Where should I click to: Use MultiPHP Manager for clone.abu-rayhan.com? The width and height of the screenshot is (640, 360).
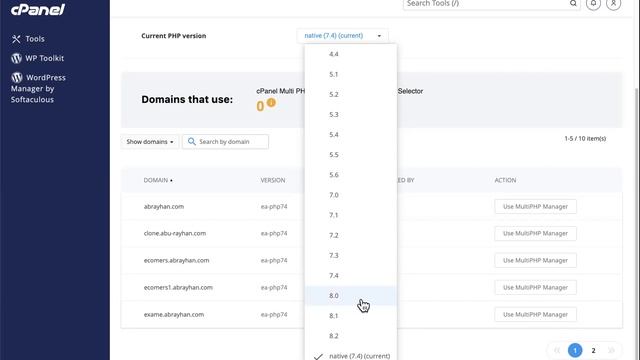click(x=535, y=233)
